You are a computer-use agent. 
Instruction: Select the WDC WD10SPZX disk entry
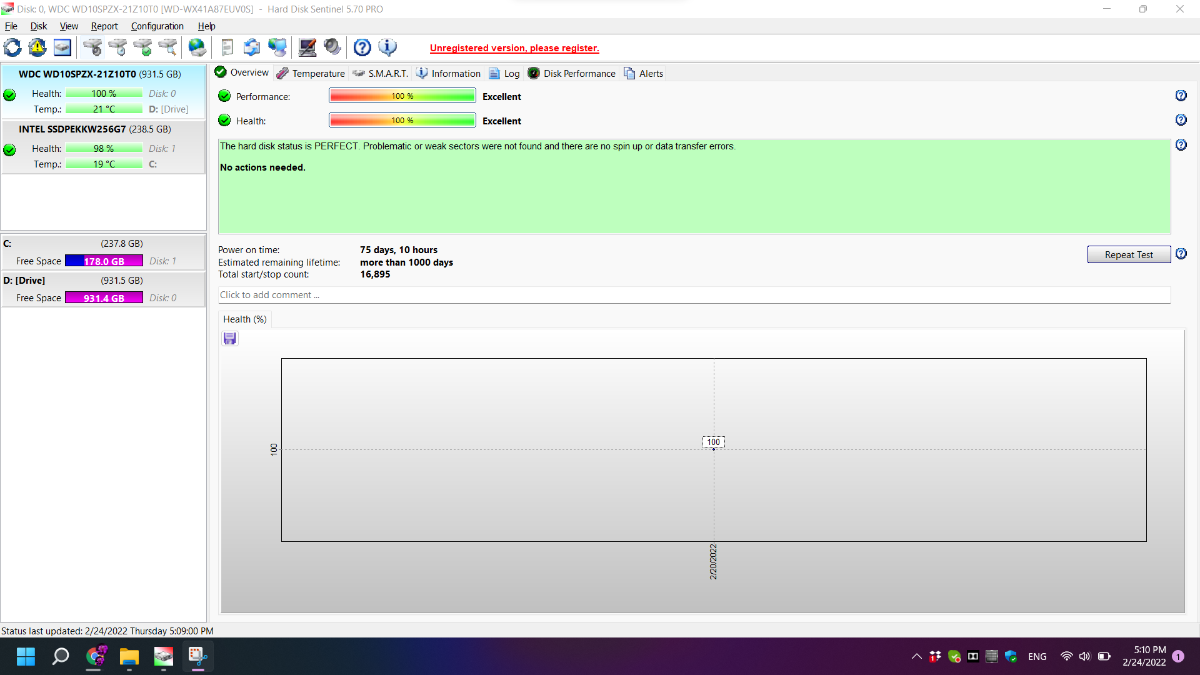[103, 91]
